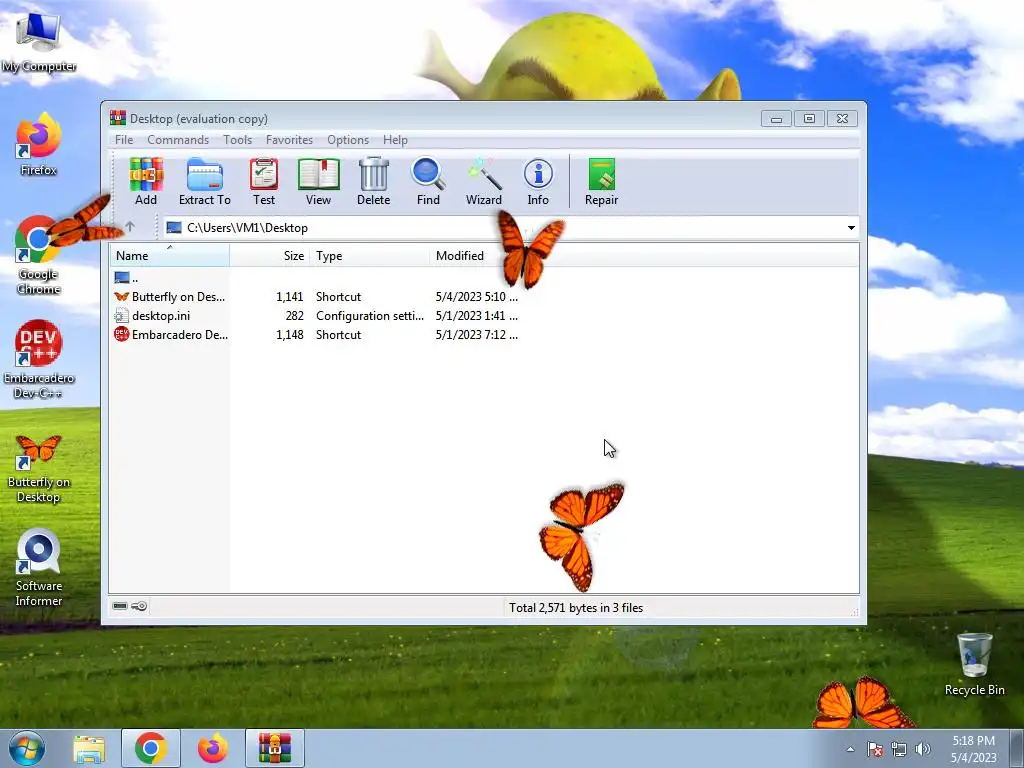Viewport: 1024px width, 768px height.
Task: Open the Commands menu
Action: click(x=178, y=140)
